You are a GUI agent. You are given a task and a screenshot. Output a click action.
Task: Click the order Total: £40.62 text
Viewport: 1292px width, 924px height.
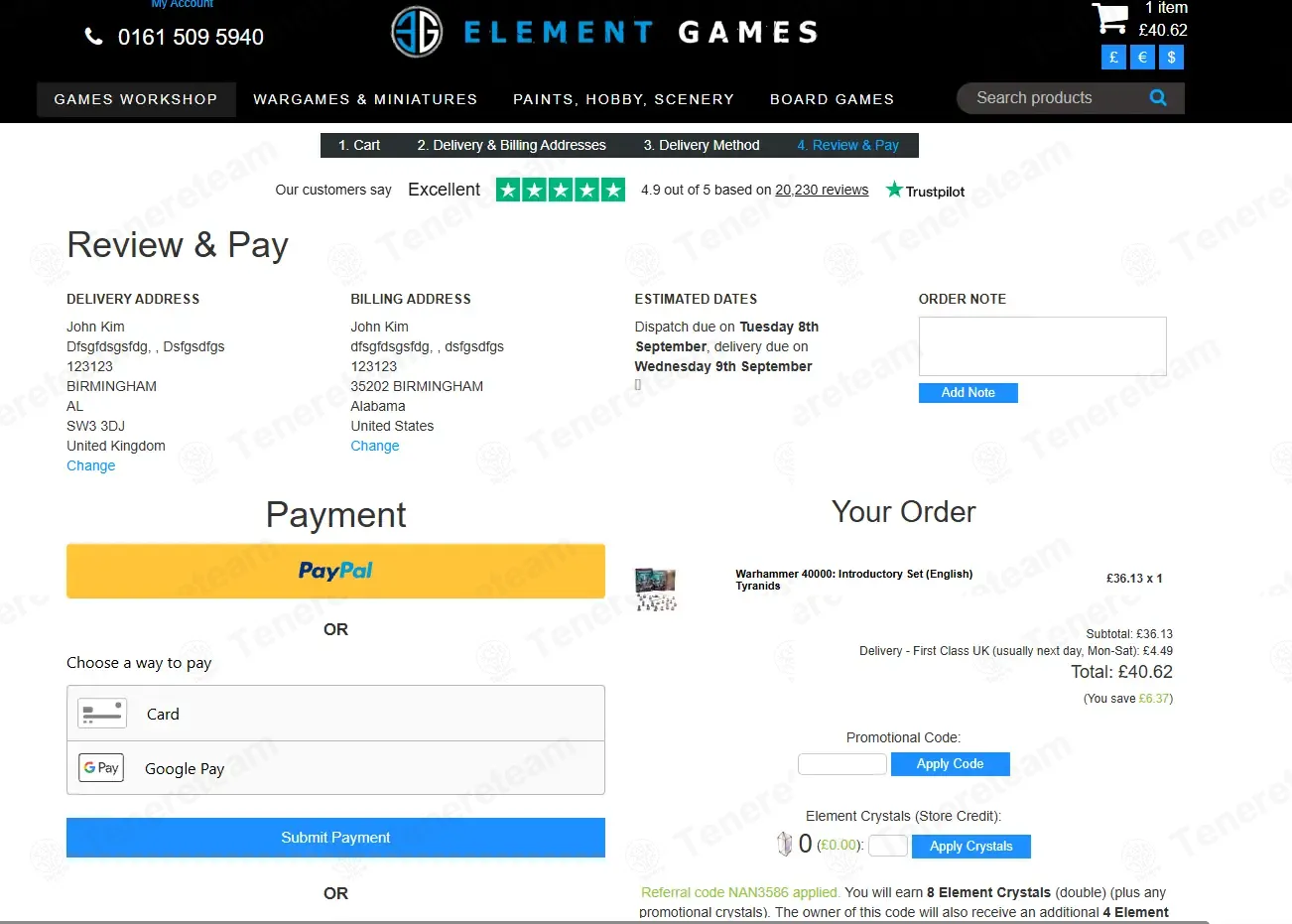click(x=1121, y=672)
